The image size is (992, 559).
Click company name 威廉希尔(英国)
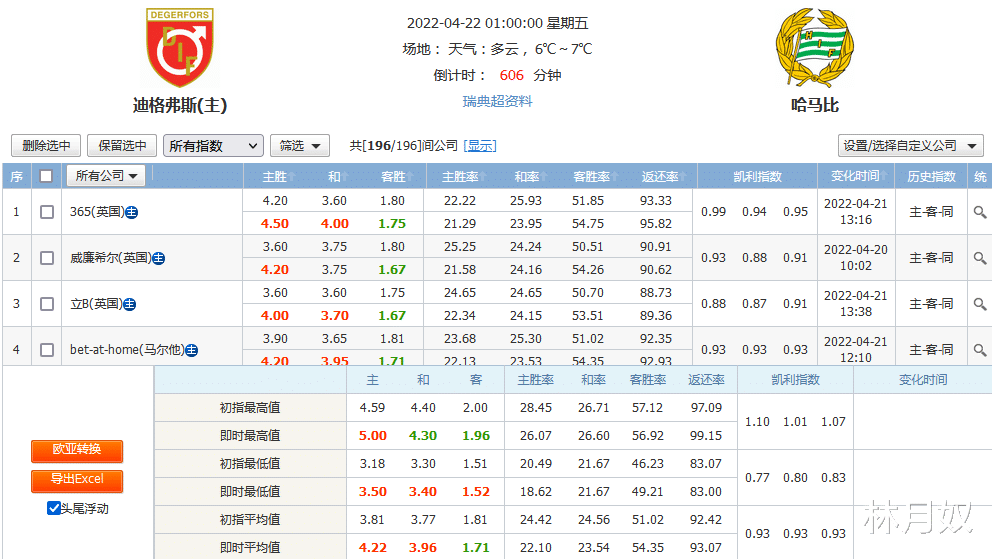coord(110,258)
